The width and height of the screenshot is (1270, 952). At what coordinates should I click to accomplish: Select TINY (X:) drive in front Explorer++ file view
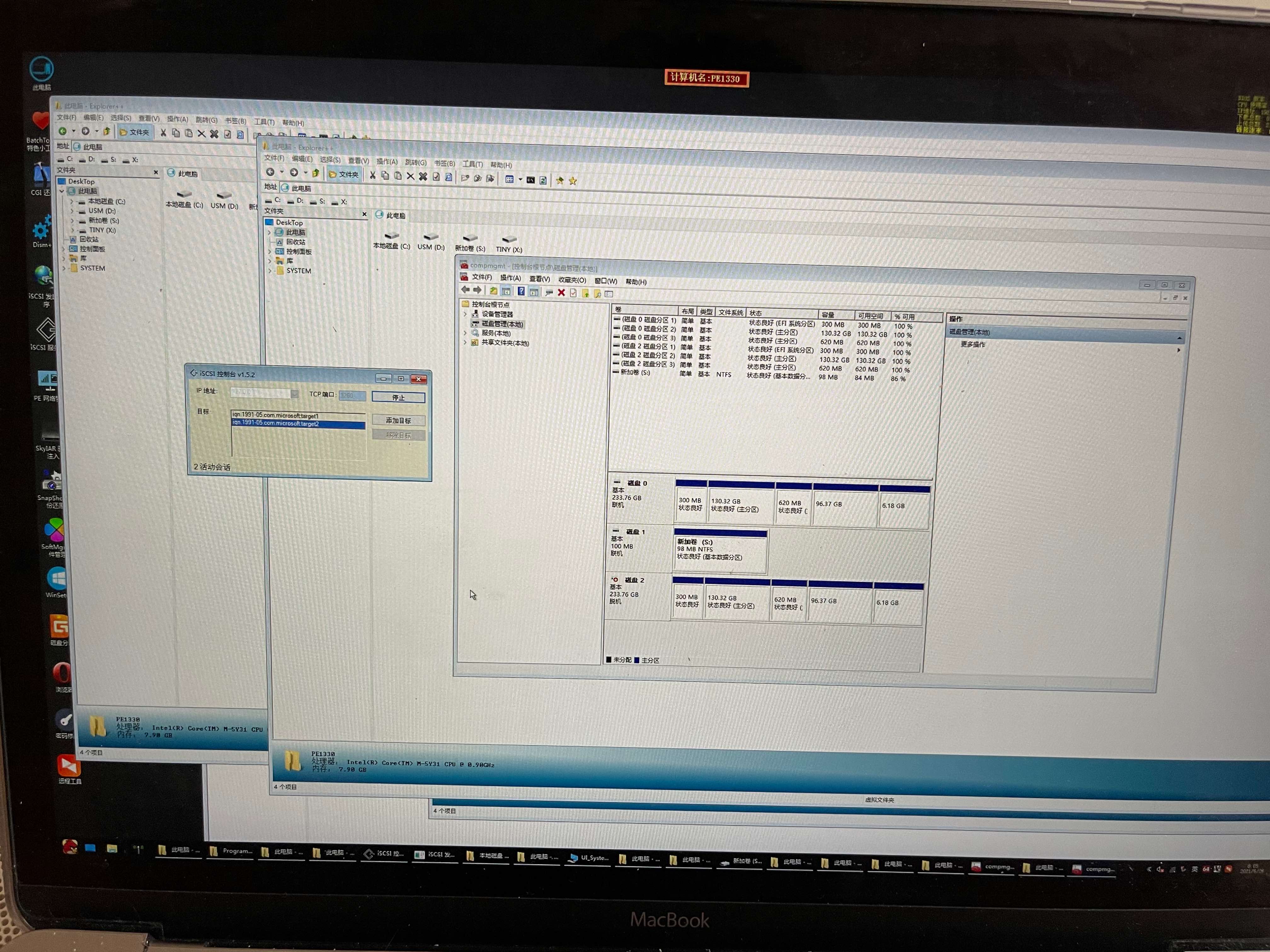509,243
